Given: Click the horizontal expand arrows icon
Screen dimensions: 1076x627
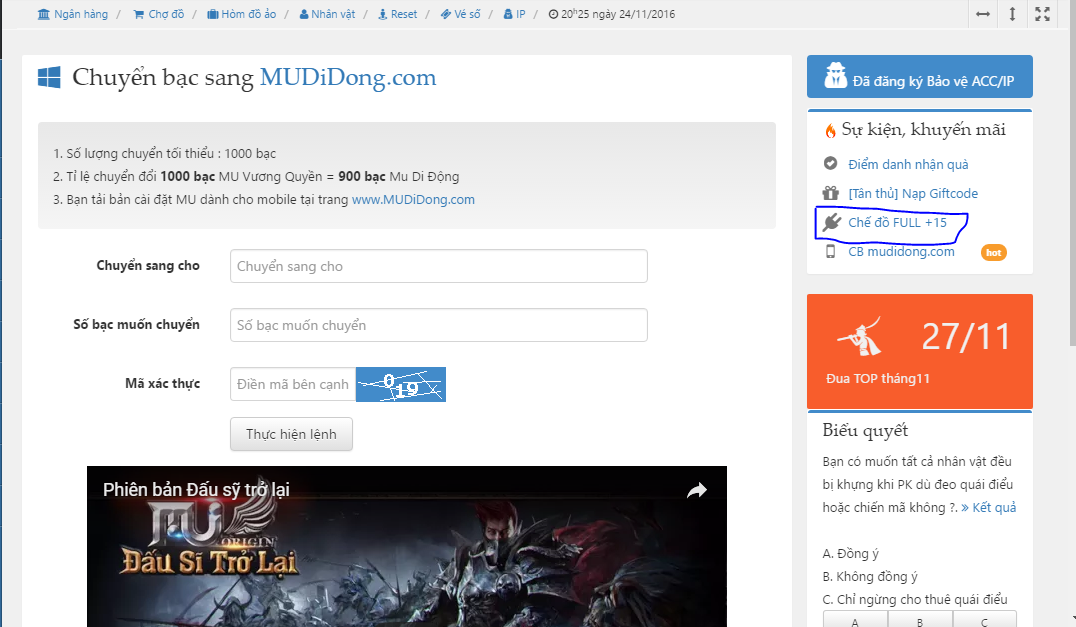Looking at the screenshot, I should point(983,14).
